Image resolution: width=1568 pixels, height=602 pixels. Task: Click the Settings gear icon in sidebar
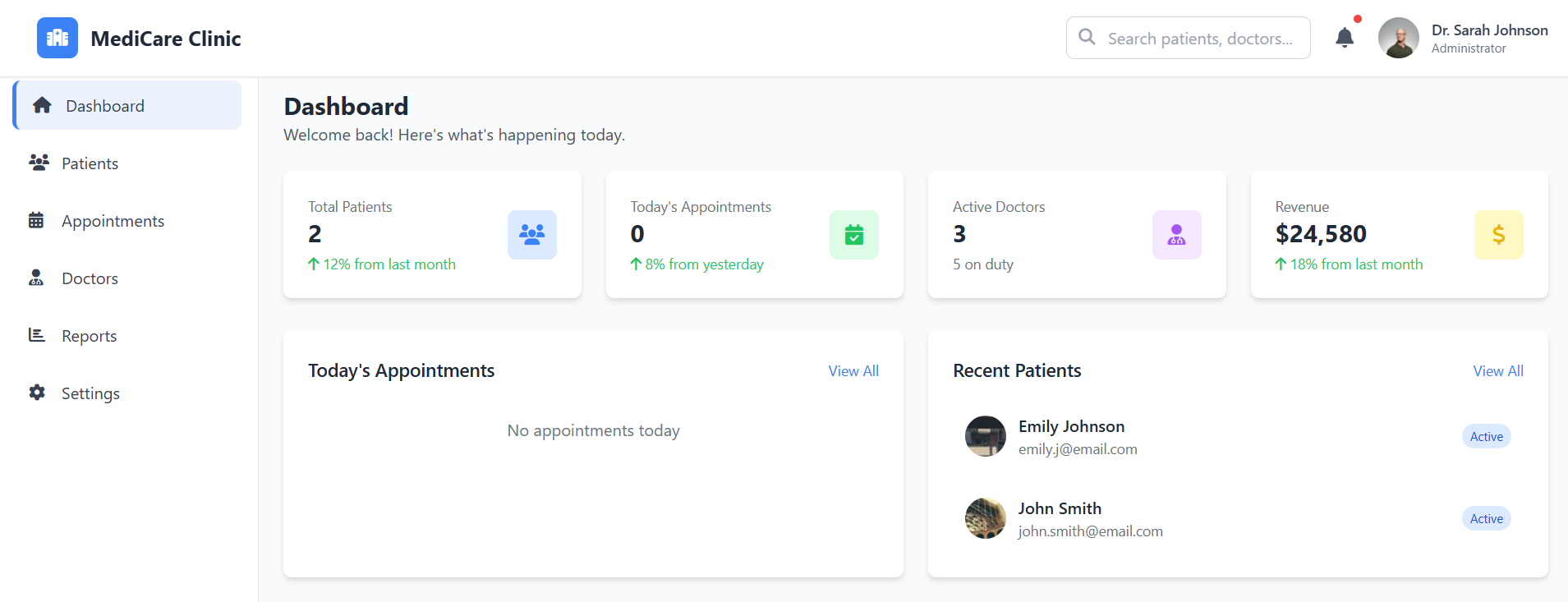click(x=37, y=393)
